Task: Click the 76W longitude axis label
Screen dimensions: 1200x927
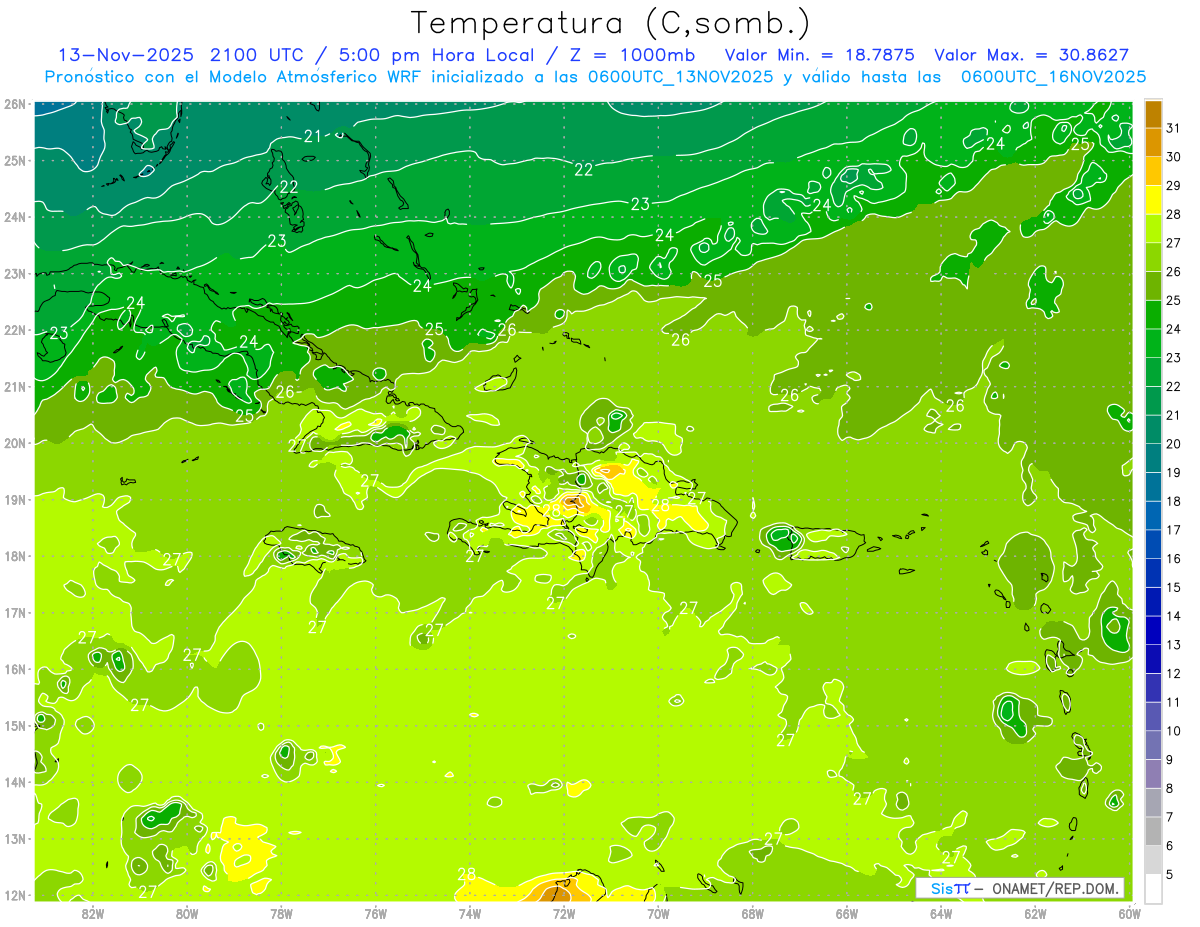Action: tap(376, 913)
